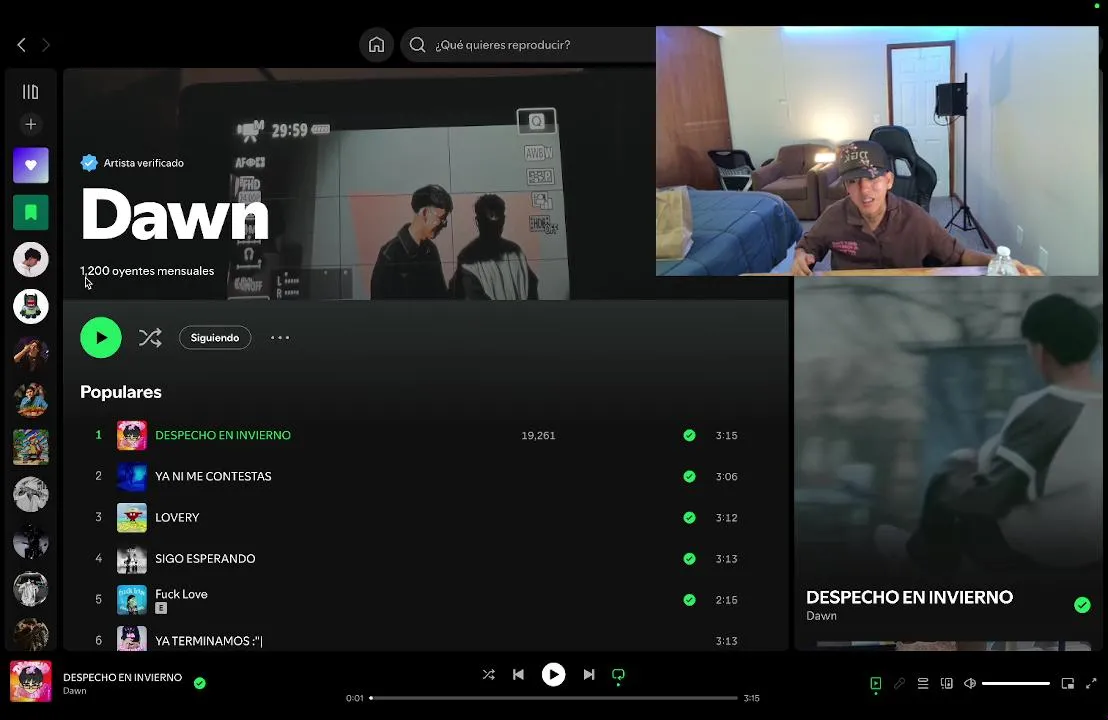Image resolution: width=1108 pixels, height=720 pixels.
Task: Play Dawn with the large green button
Action: [101, 338]
